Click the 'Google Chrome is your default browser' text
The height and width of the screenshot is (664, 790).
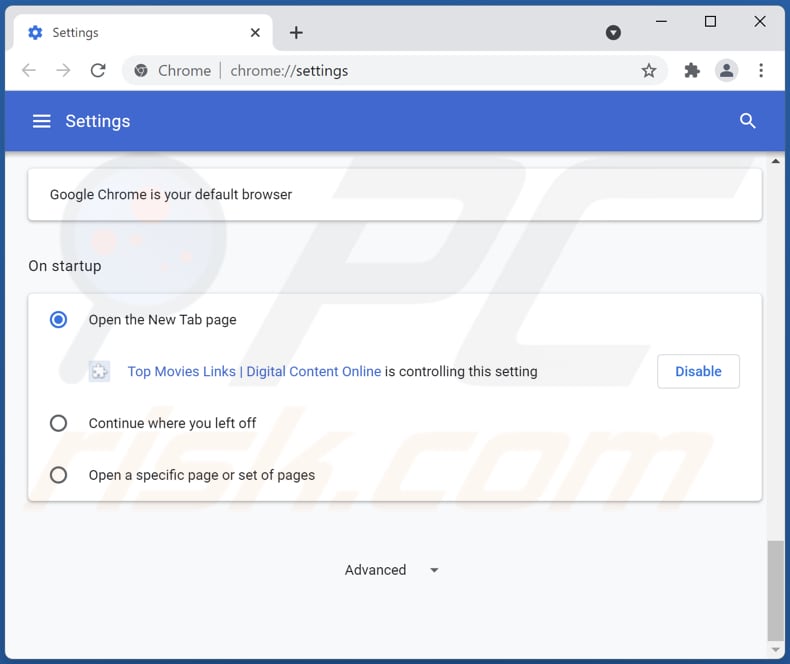171,194
